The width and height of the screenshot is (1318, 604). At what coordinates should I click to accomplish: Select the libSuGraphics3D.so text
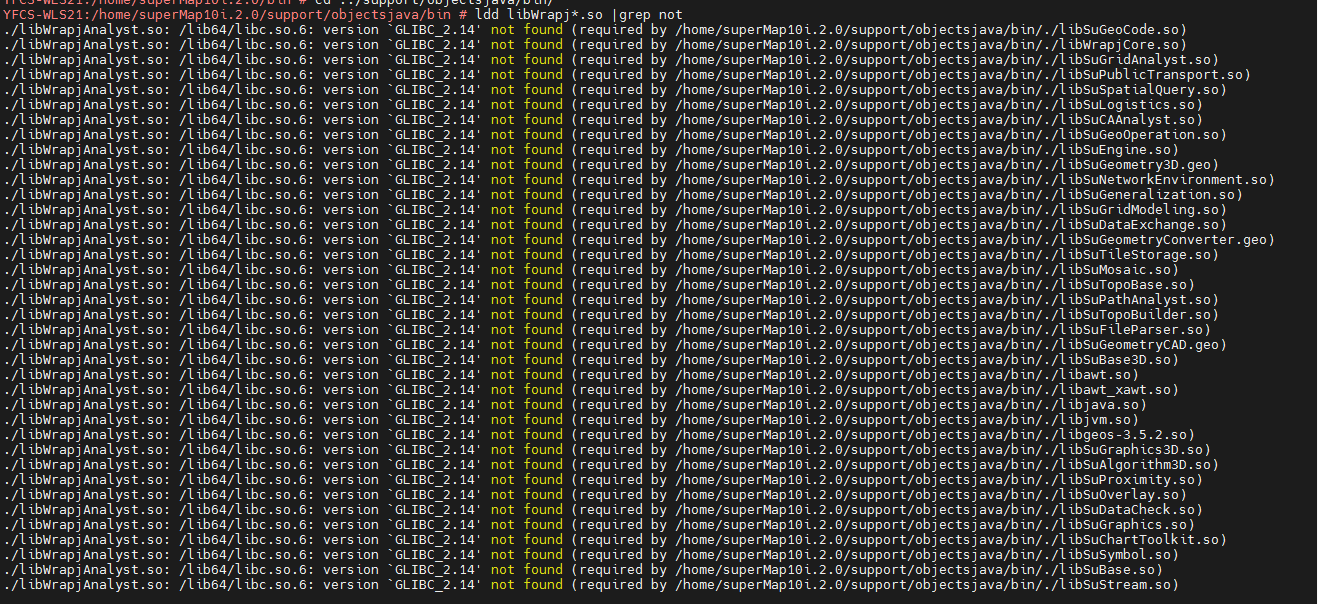coord(1131,450)
